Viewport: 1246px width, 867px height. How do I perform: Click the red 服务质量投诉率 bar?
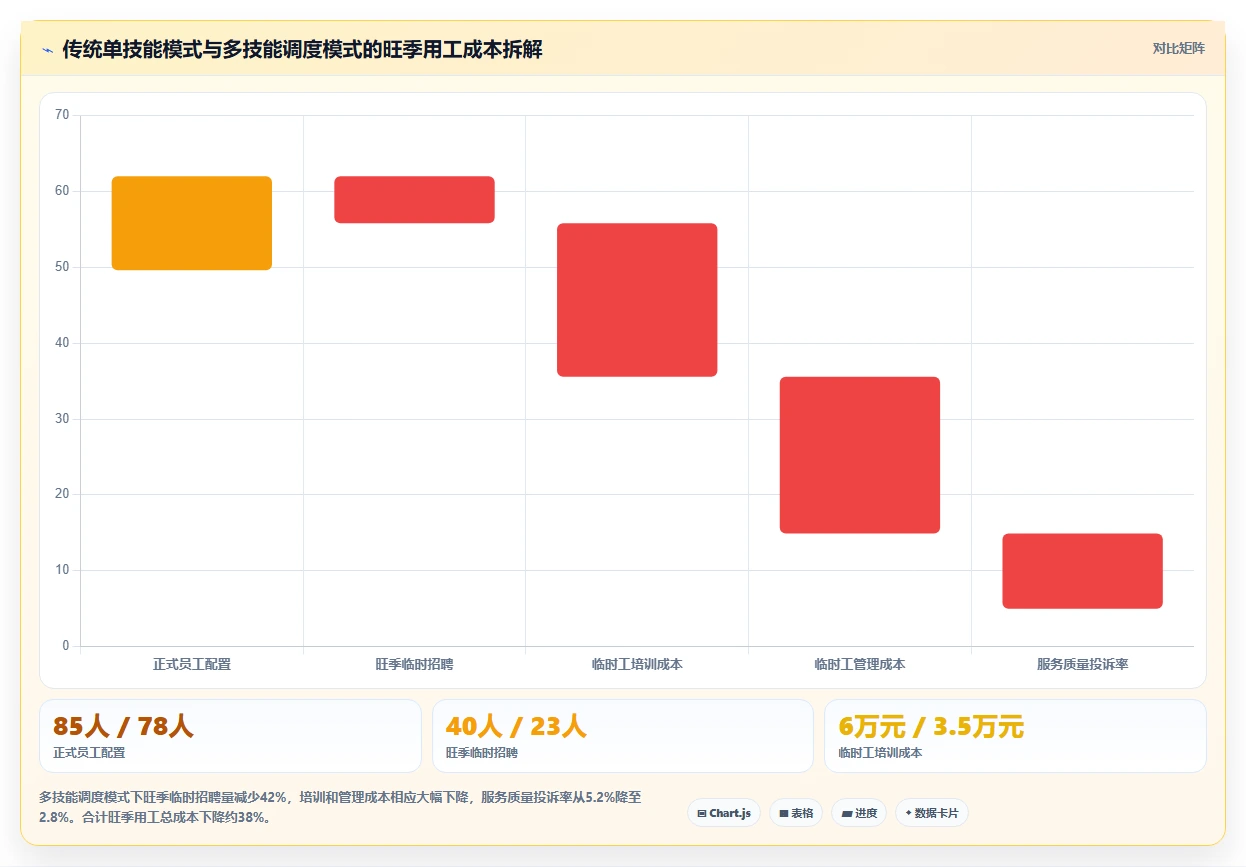click(1082, 571)
